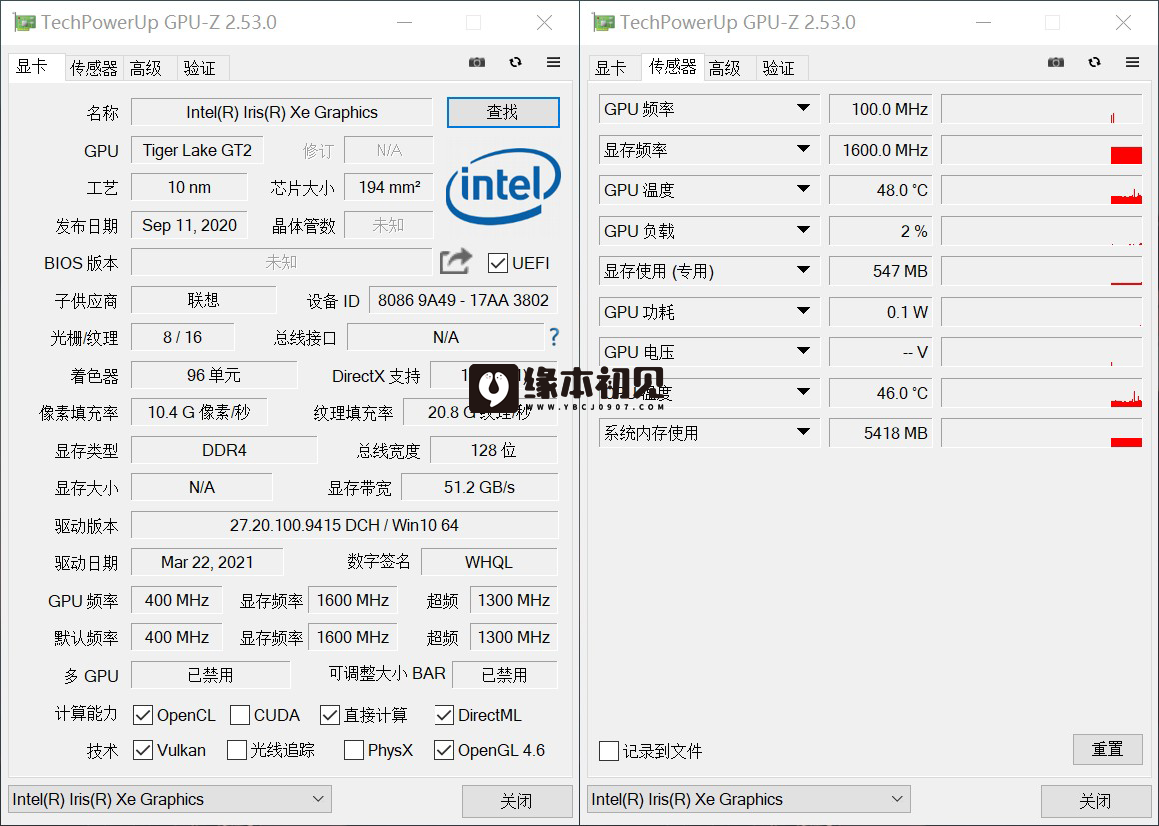Click the 100.0 MHz GPU clock value
The width and height of the screenshot is (1159, 826).
pyautogui.click(x=880, y=109)
